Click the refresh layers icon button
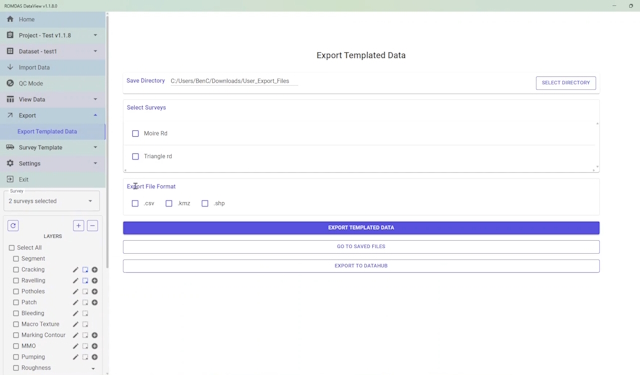Screen dimensions: 640x375 tap(13, 226)
